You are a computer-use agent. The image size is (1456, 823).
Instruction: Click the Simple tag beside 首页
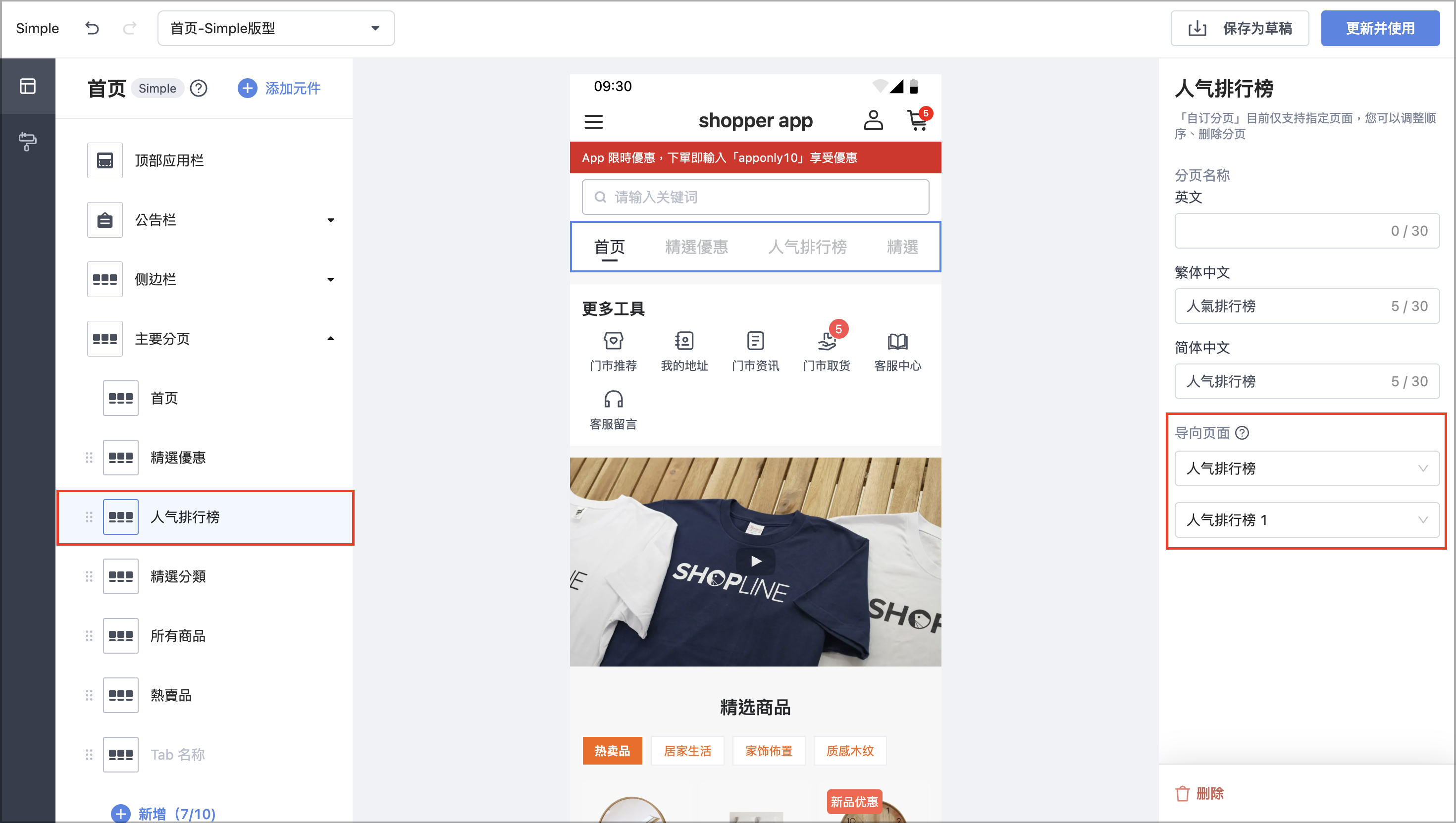point(157,88)
